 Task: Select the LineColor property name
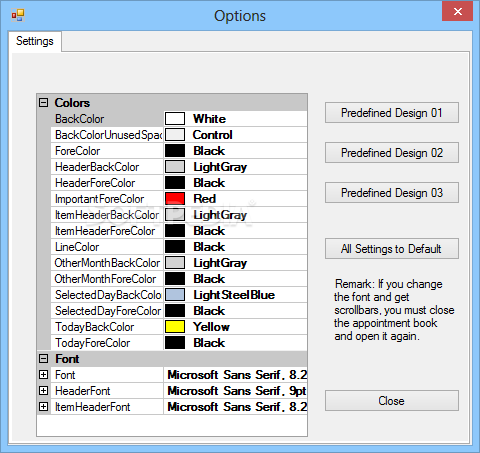77,247
